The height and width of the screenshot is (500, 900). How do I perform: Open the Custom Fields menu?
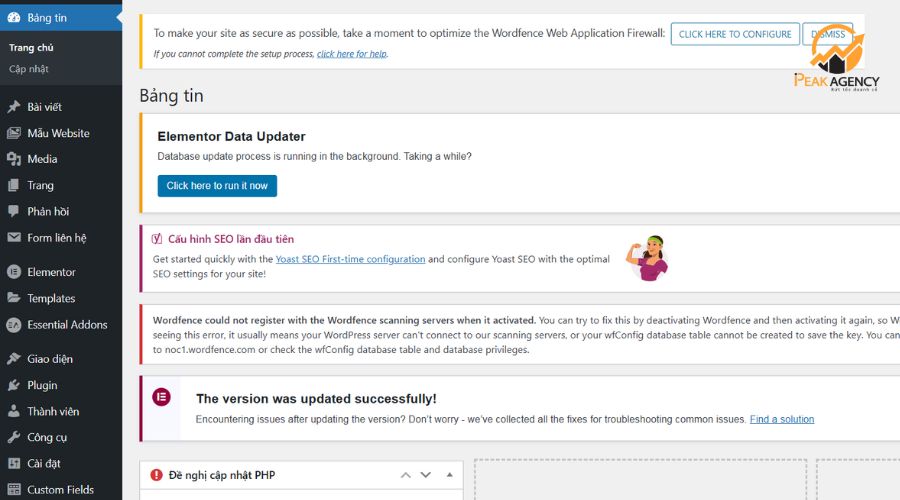(61, 489)
